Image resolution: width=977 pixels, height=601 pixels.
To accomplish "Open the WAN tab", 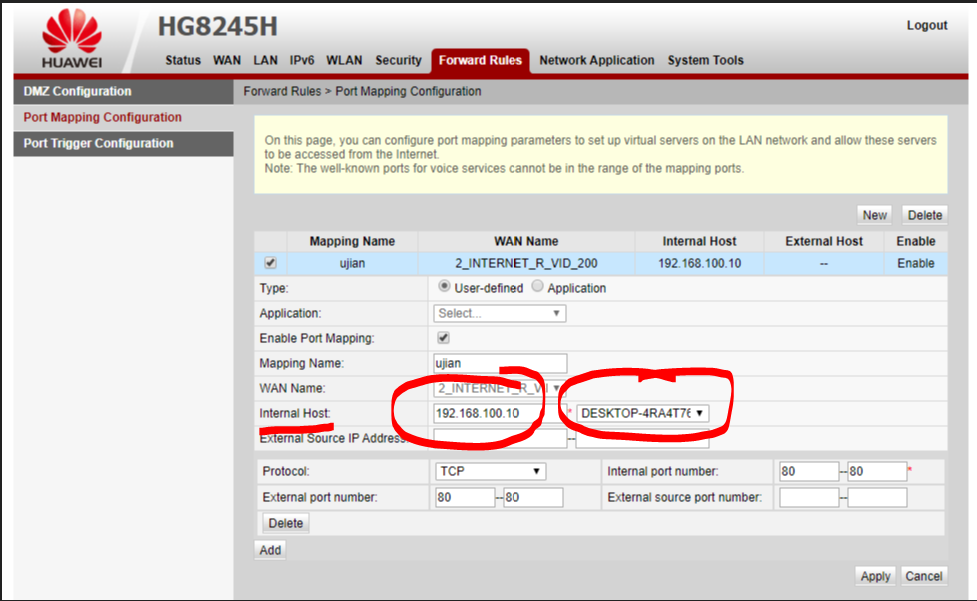I will [227, 60].
